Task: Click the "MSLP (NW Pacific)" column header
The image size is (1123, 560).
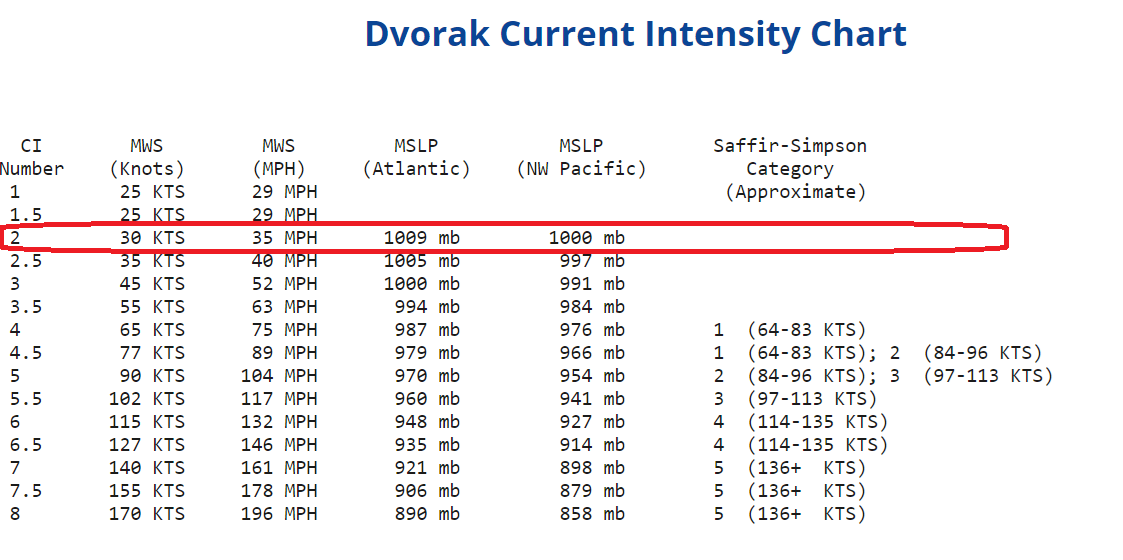Action: tap(582, 158)
